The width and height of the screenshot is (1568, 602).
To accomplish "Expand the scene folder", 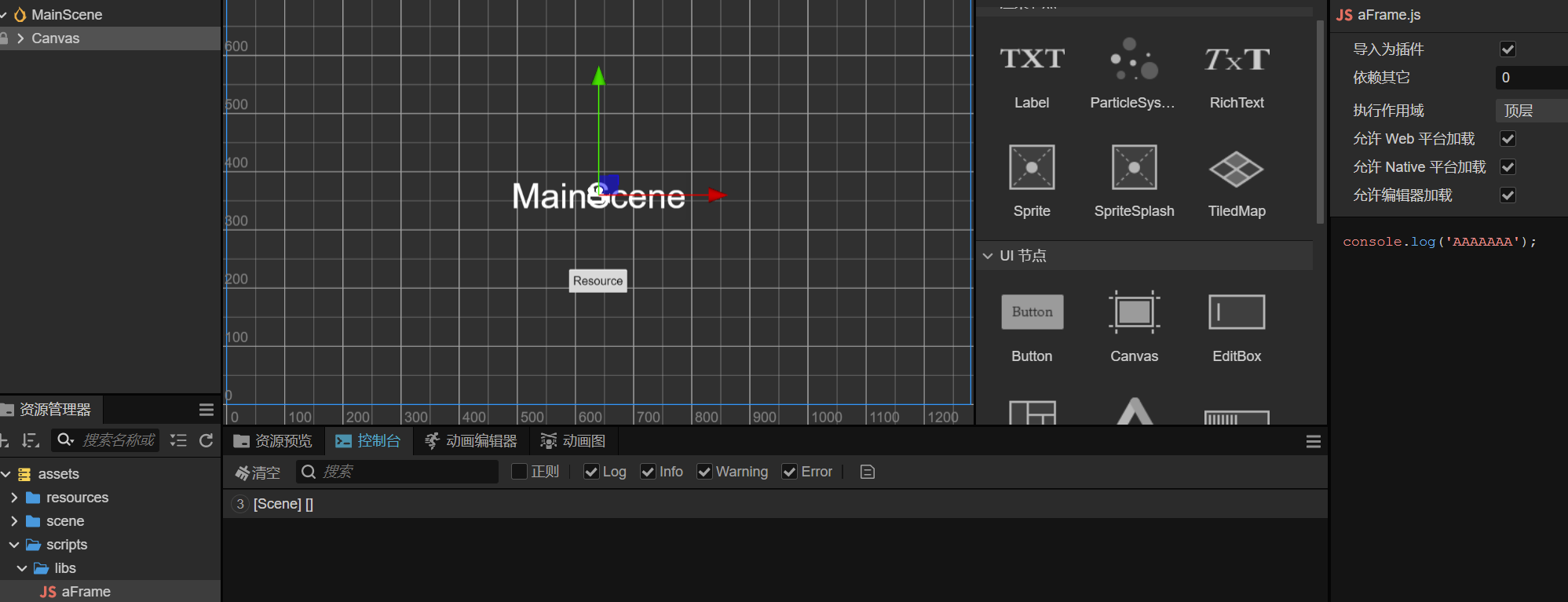I will [14, 521].
